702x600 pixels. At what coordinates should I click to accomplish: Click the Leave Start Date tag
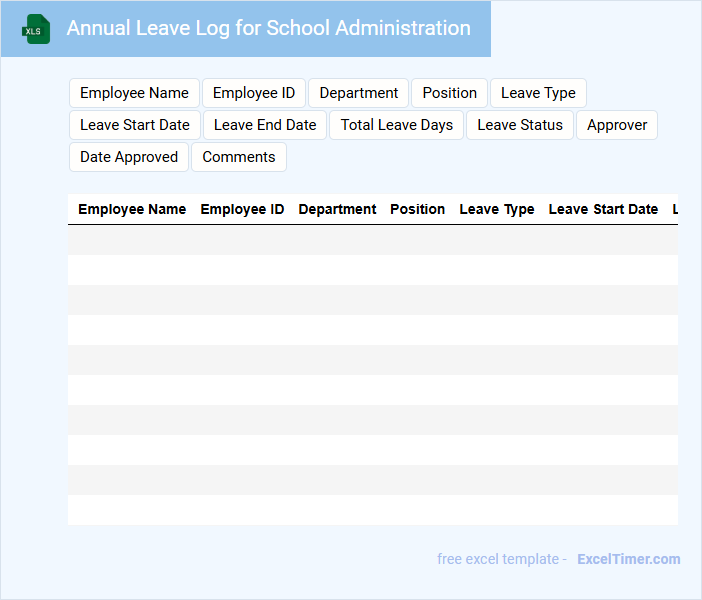coord(135,125)
